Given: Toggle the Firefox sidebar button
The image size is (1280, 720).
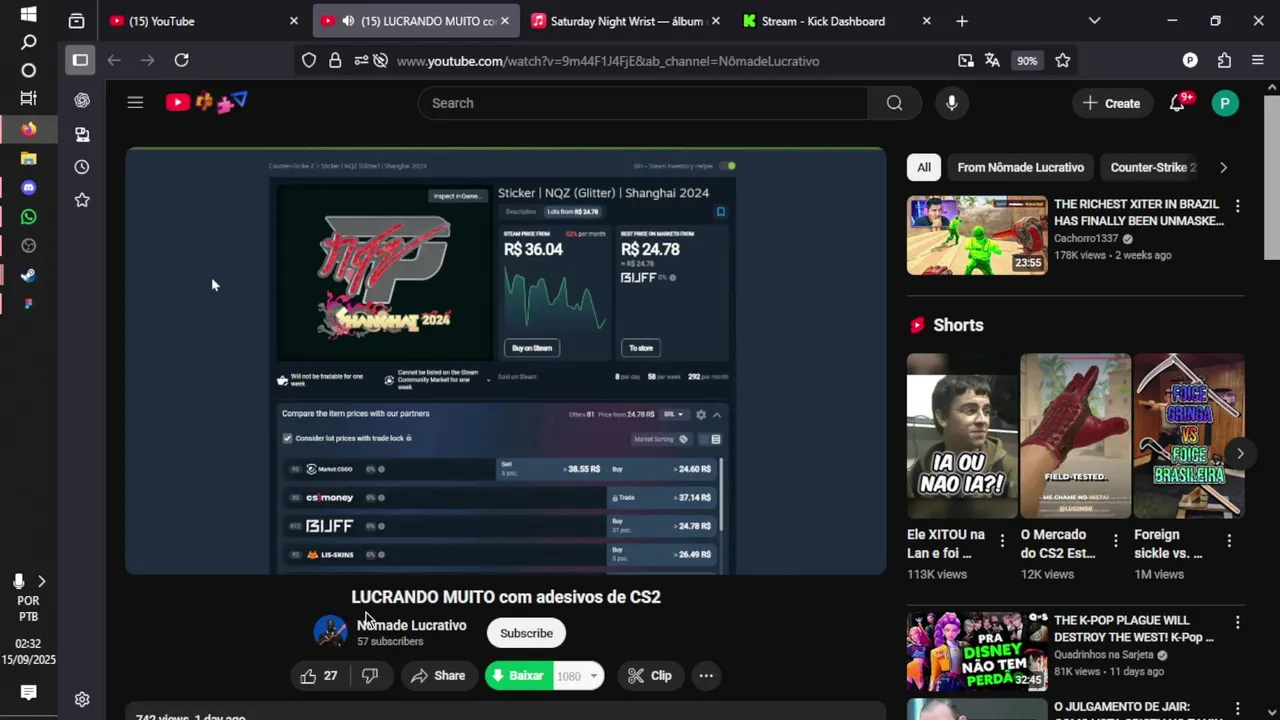Looking at the screenshot, I should [80, 61].
